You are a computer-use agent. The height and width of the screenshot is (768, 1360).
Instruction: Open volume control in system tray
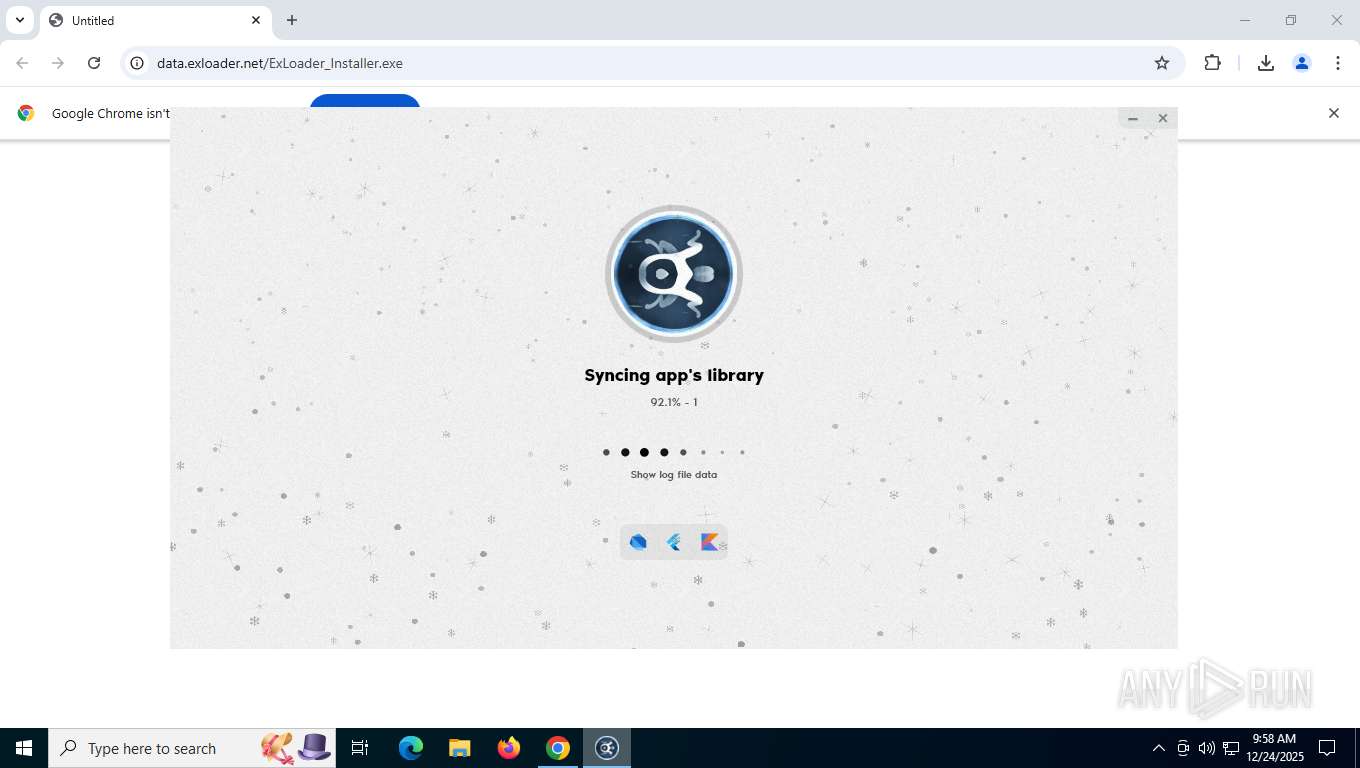[x=1207, y=748]
